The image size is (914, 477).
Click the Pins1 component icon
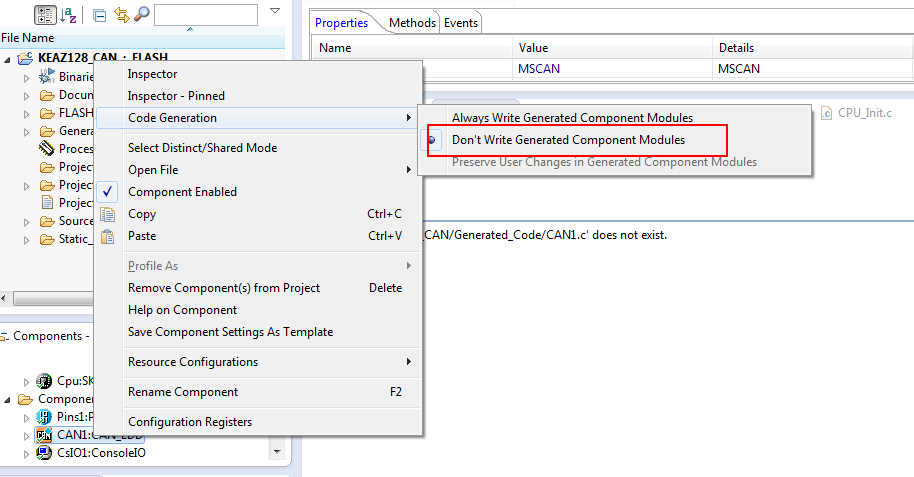tap(44, 417)
